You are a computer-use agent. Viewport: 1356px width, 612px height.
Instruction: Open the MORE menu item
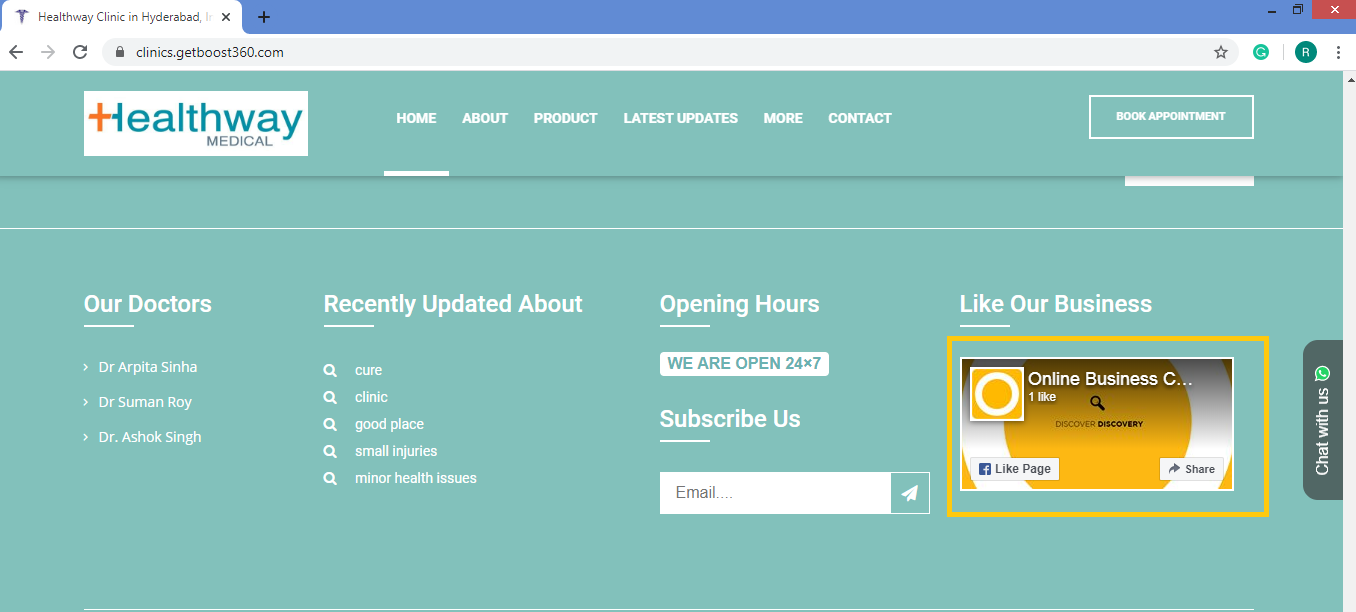(783, 118)
